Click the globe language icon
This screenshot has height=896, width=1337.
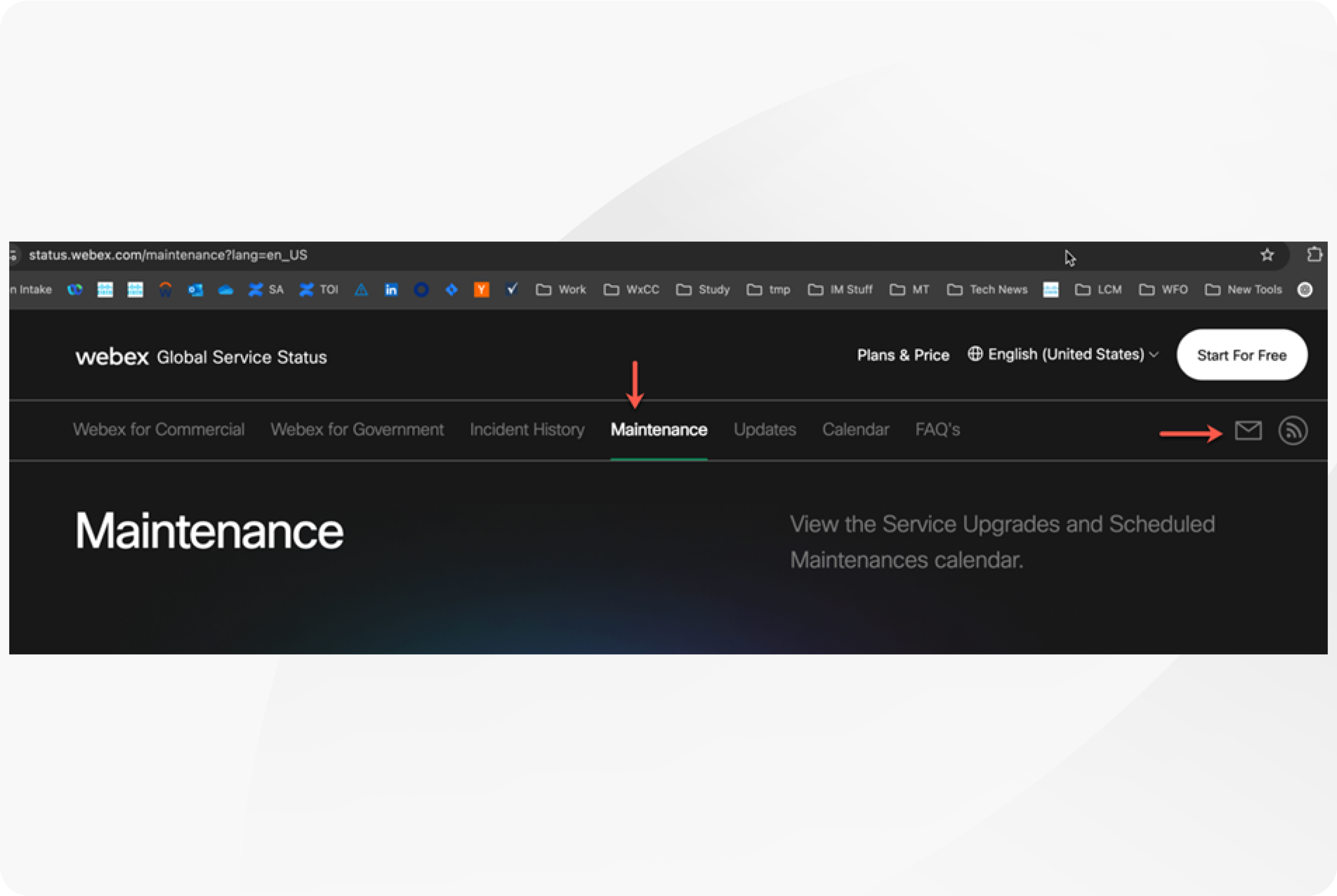click(x=975, y=354)
